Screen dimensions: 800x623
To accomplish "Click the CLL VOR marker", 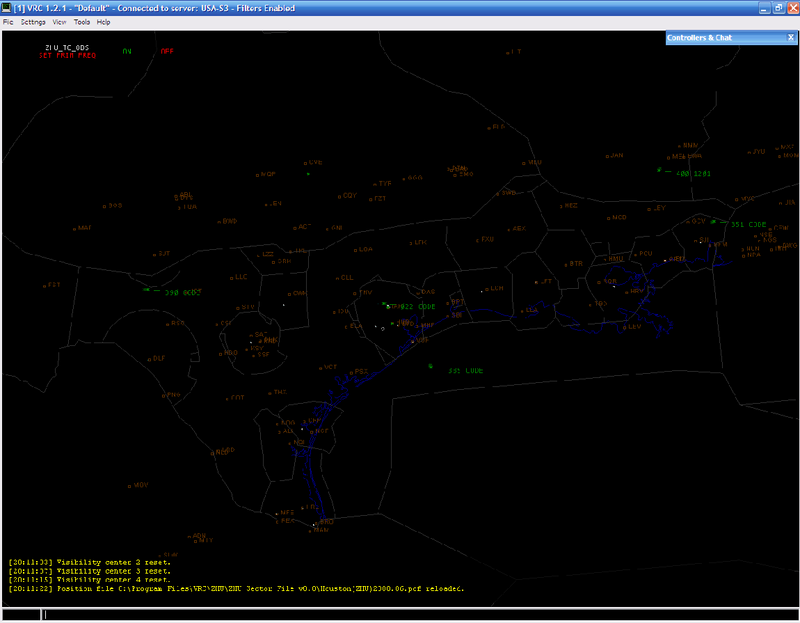I will click(x=337, y=278).
